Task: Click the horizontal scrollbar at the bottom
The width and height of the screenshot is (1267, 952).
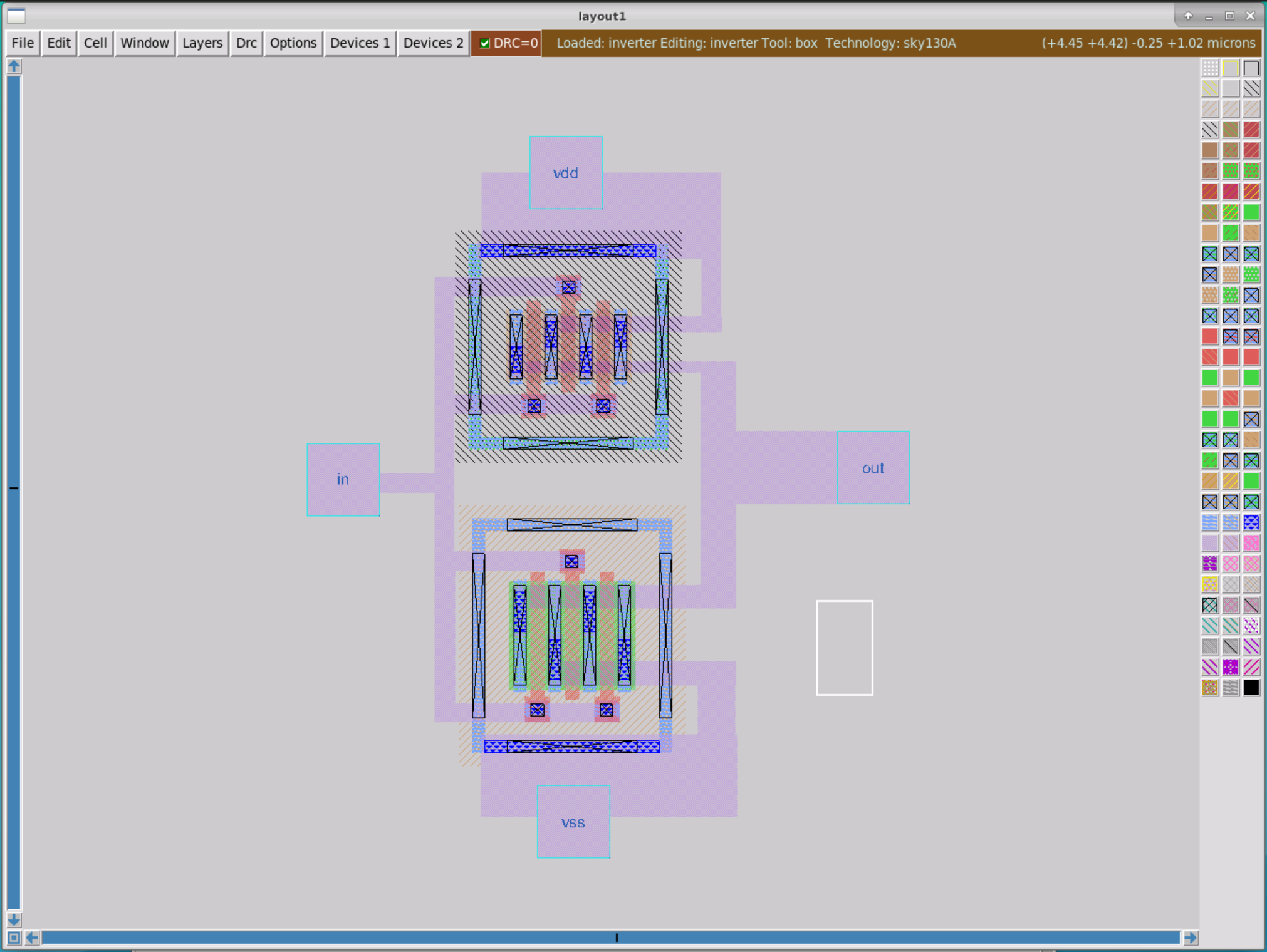Action: (x=610, y=938)
